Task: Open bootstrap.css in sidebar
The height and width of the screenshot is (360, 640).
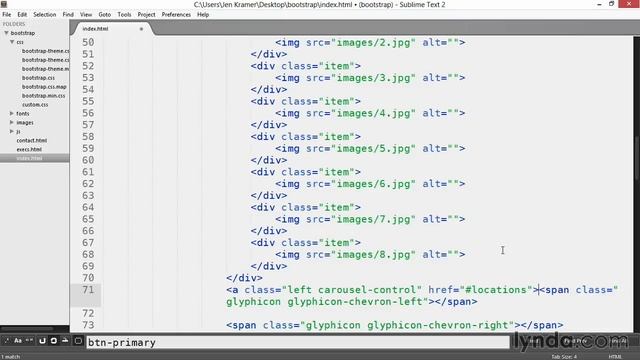Action: 38,78
